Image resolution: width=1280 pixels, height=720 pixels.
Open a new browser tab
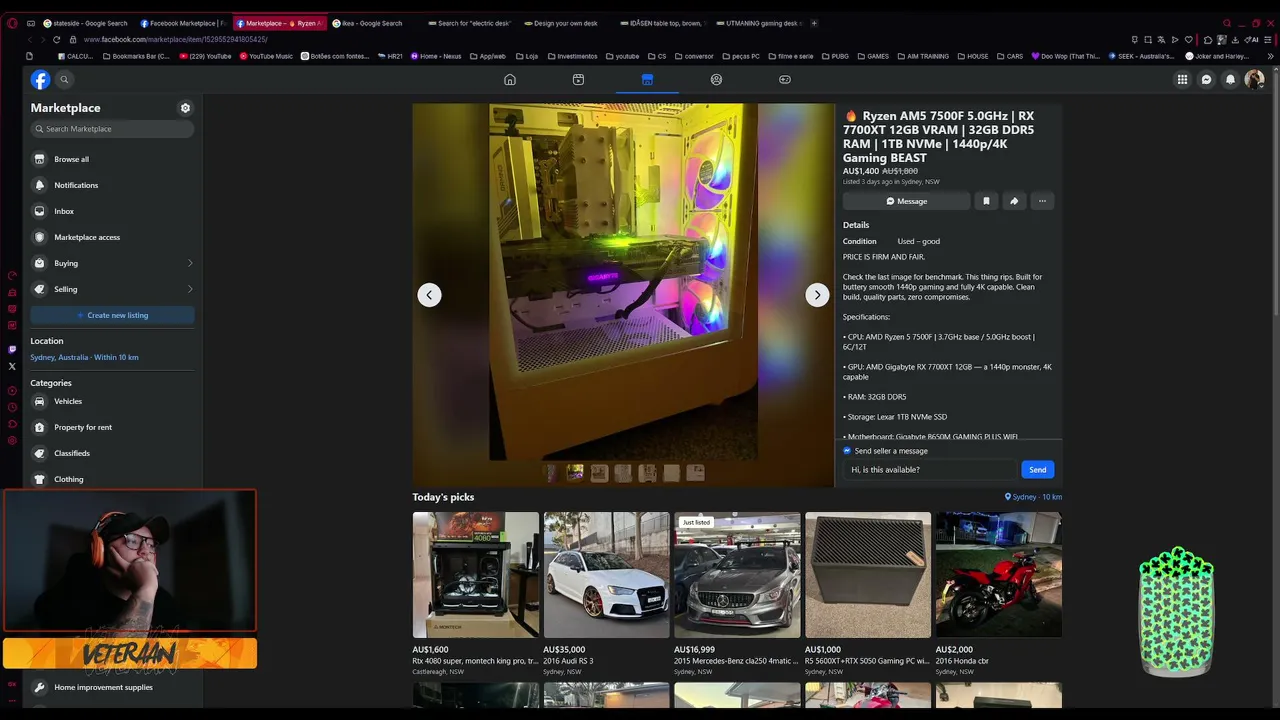point(814,23)
